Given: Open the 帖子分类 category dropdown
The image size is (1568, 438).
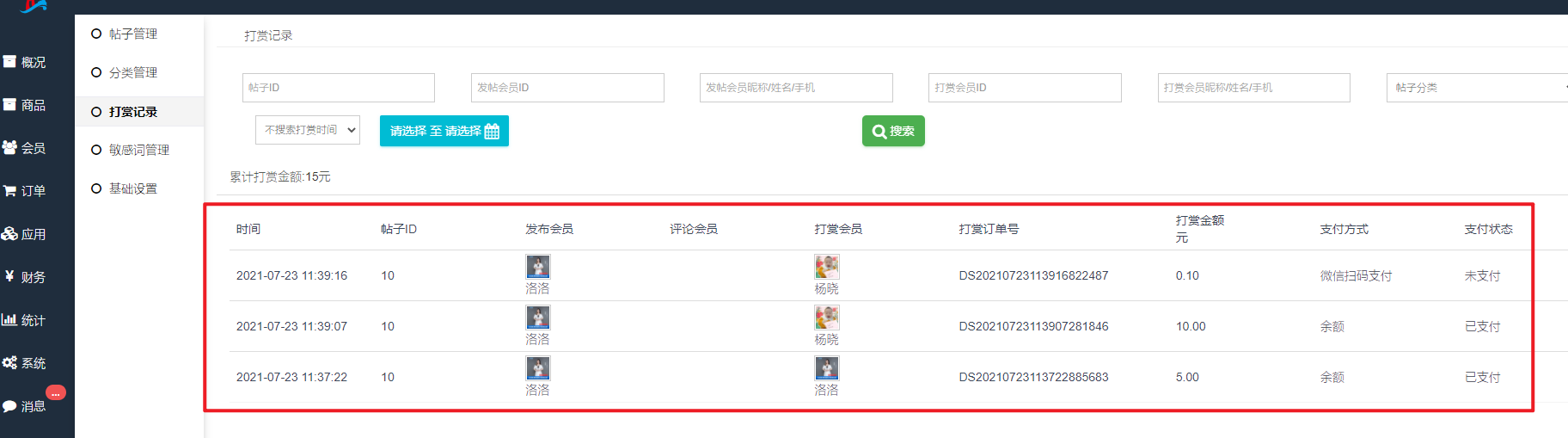Looking at the screenshot, I should pyautogui.click(x=1477, y=88).
